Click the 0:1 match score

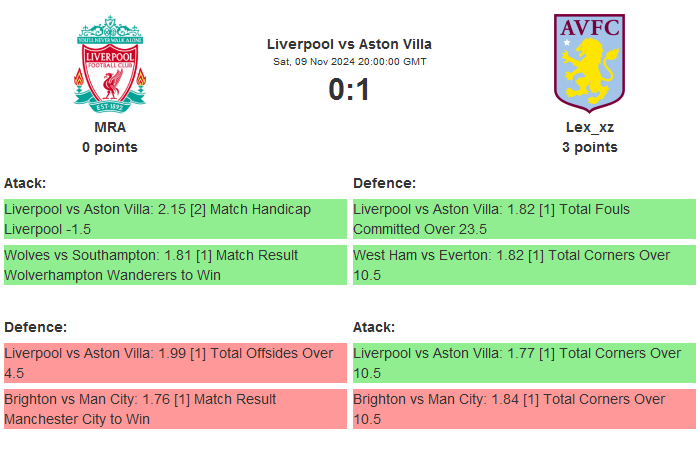[349, 90]
